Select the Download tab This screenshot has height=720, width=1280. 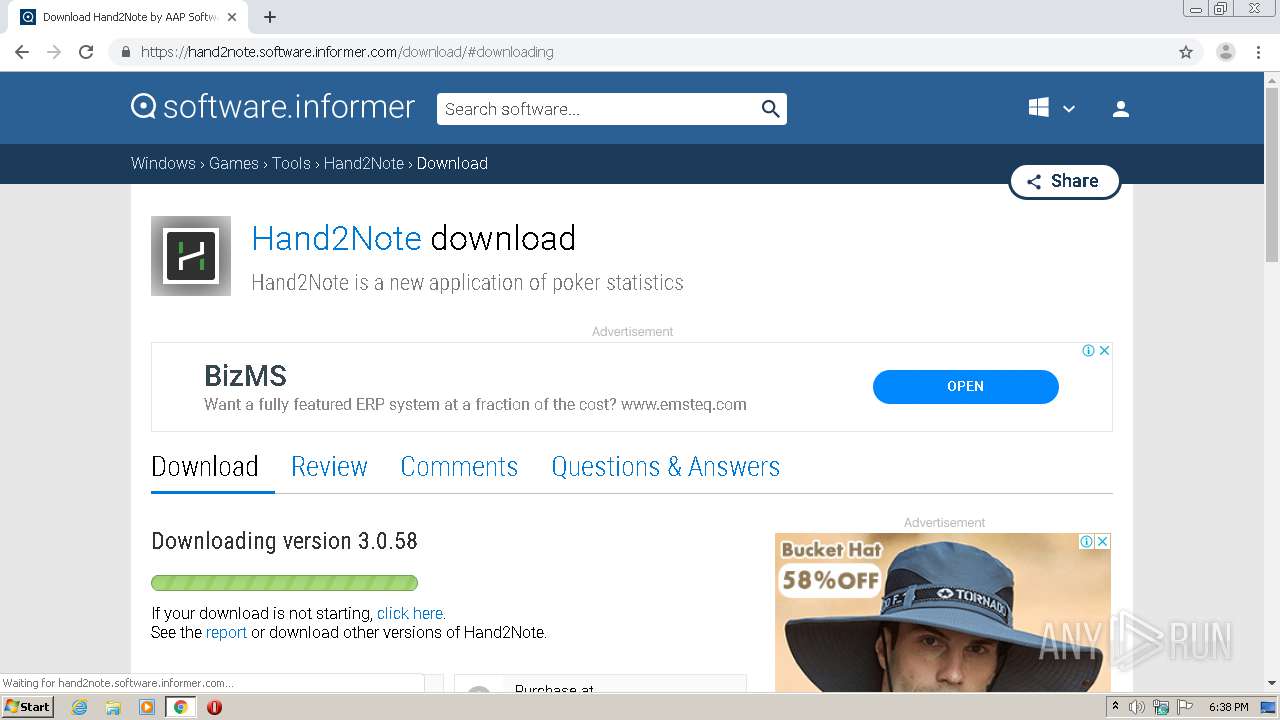point(205,467)
